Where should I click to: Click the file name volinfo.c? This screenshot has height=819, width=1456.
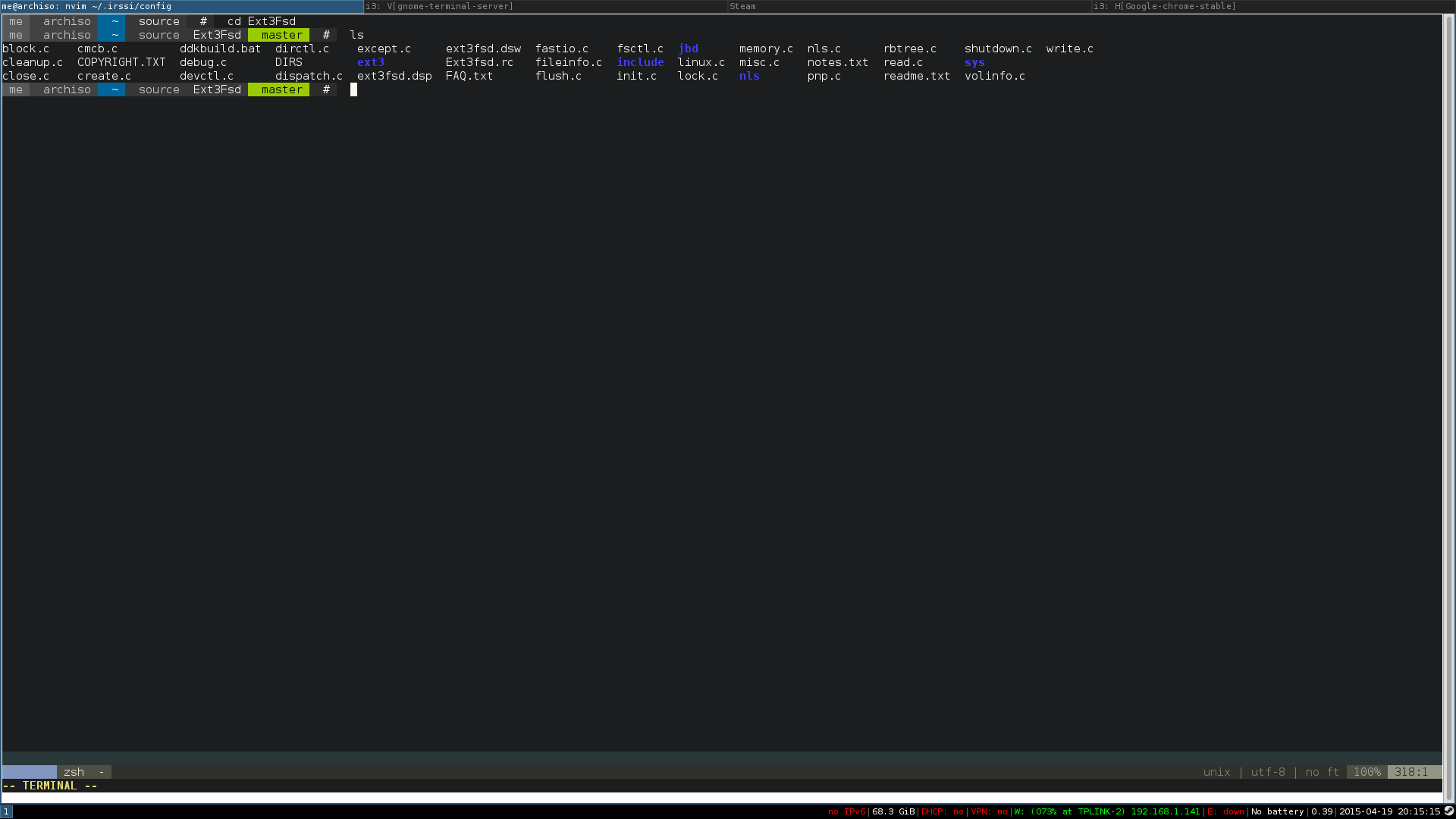point(994,76)
